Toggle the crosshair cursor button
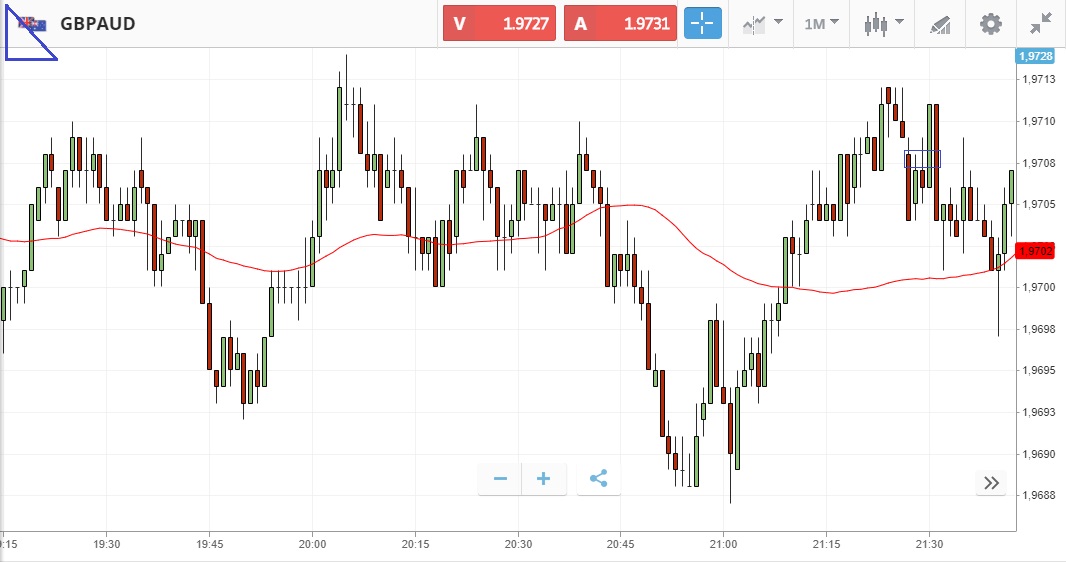 tap(703, 24)
